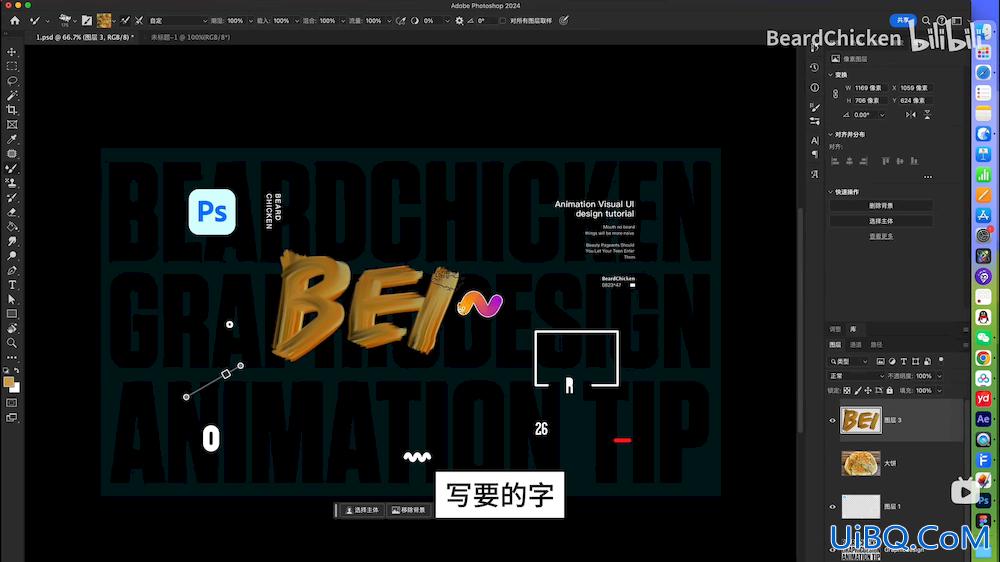Click 选择主体 in Properties quick actions
1000x562 pixels.
tap(881, 221)
